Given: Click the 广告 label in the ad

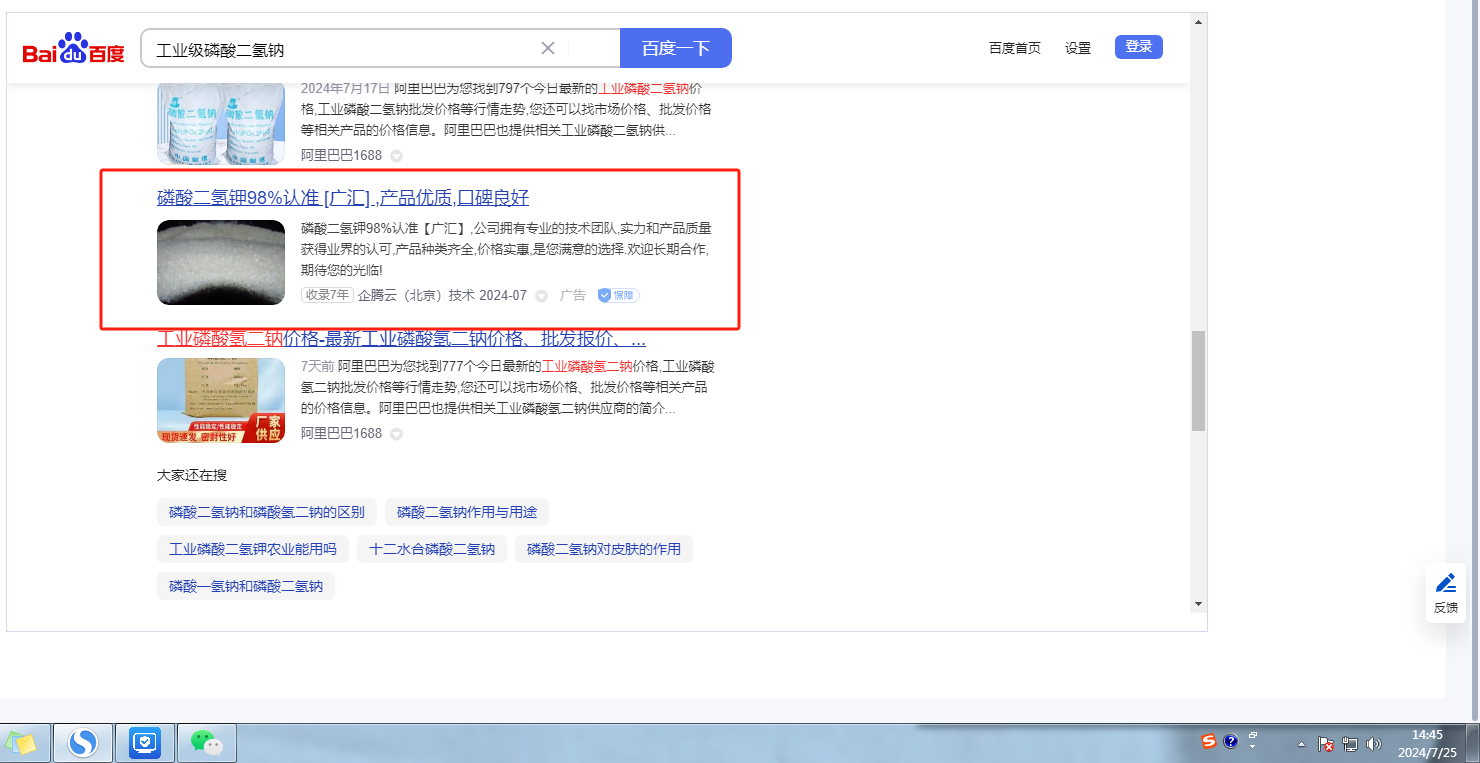Looking at the screenshot, I should point(573,296).
